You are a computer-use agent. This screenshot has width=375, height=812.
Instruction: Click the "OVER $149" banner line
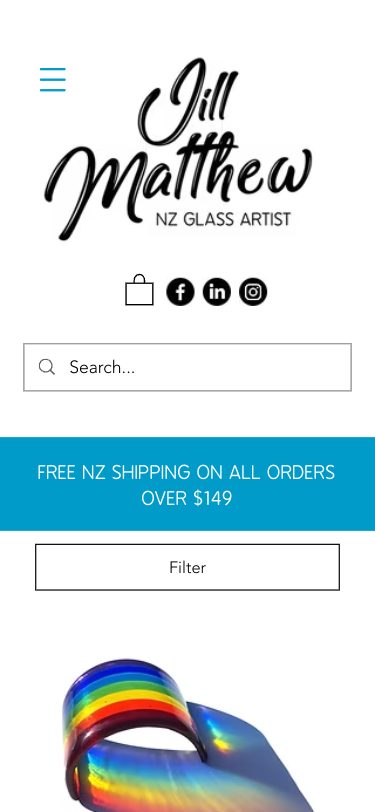(x=187, y=498)
